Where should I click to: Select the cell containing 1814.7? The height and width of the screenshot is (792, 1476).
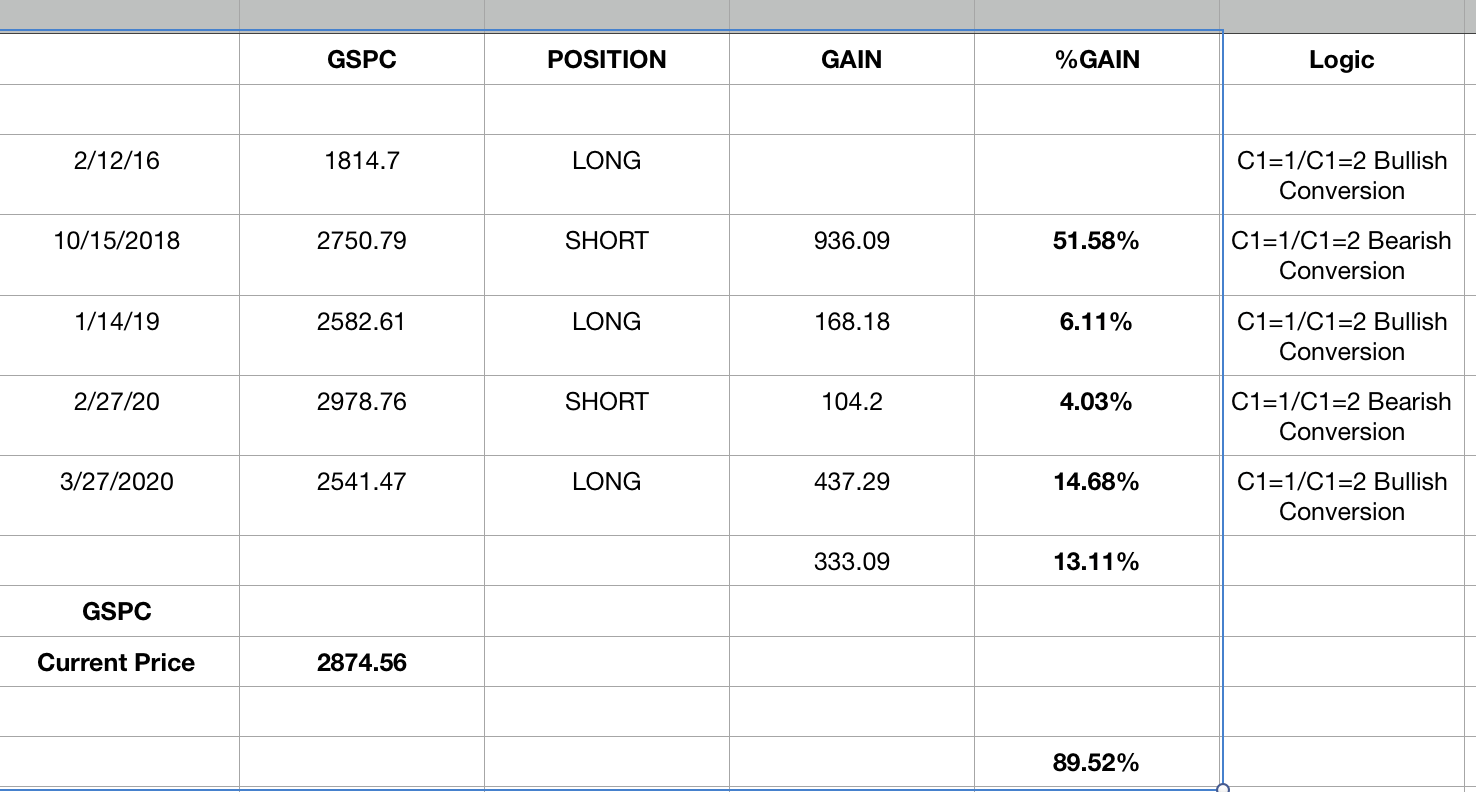361,161
